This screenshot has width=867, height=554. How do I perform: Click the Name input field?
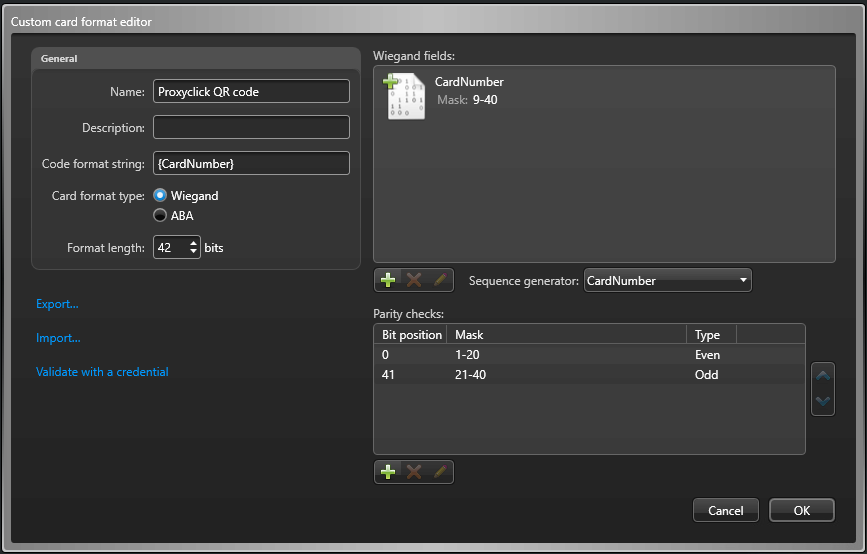point(251,91)
